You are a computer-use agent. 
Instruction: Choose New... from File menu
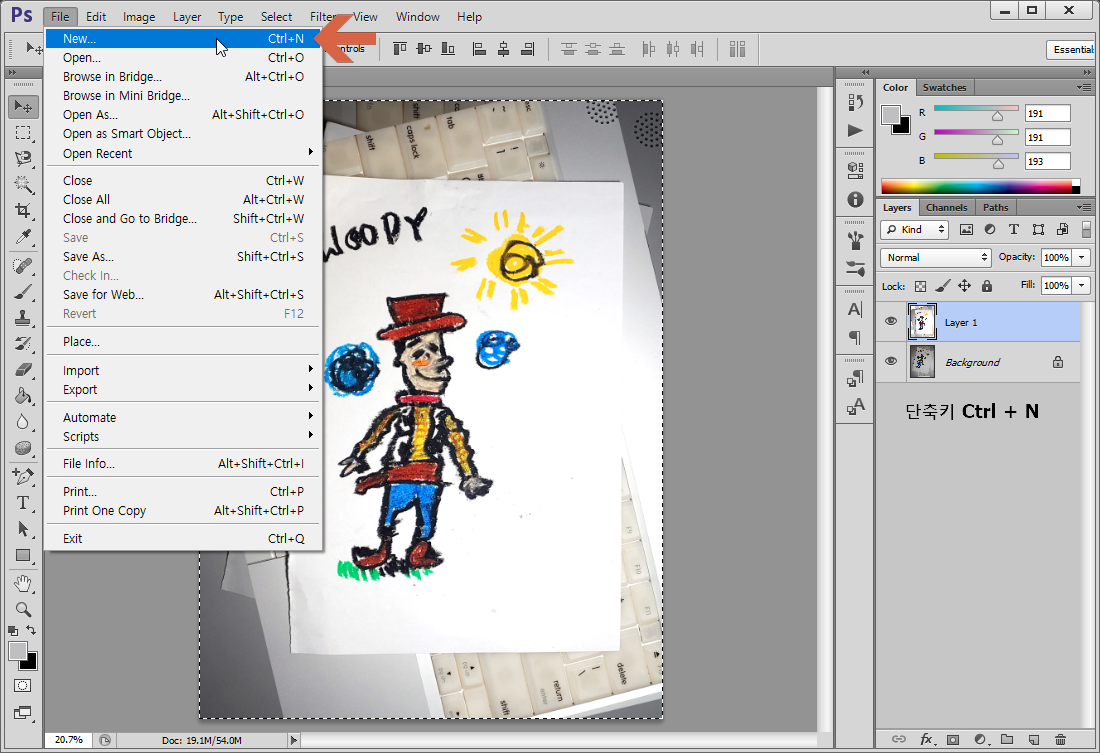(183, 39)
